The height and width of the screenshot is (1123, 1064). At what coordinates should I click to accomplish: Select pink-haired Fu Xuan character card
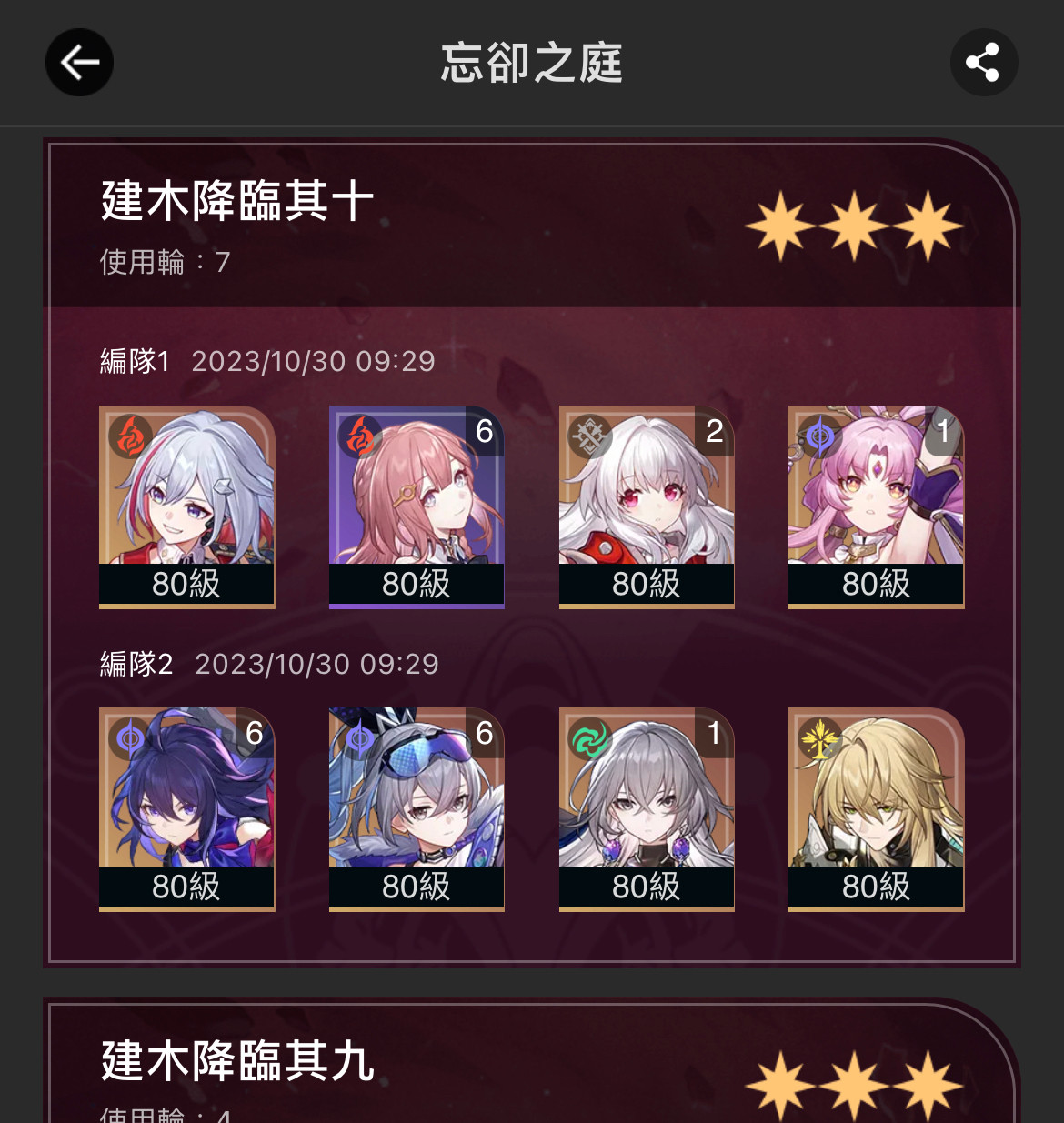(876, 506)
